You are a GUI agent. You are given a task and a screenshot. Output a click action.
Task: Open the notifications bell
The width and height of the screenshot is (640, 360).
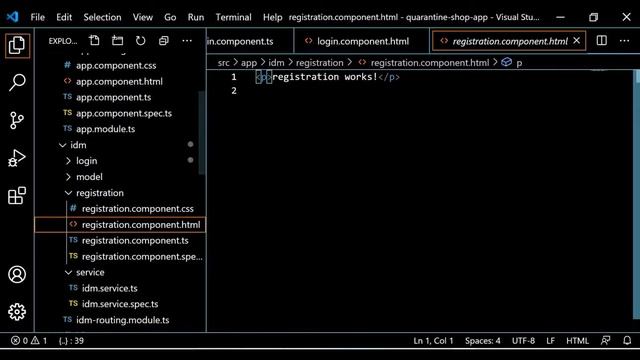tap(627, 340)
